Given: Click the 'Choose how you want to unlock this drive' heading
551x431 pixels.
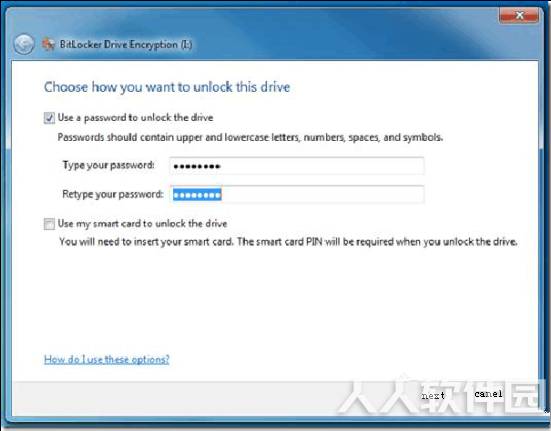Looking at the screenshot, I should [x=167, y=87].
